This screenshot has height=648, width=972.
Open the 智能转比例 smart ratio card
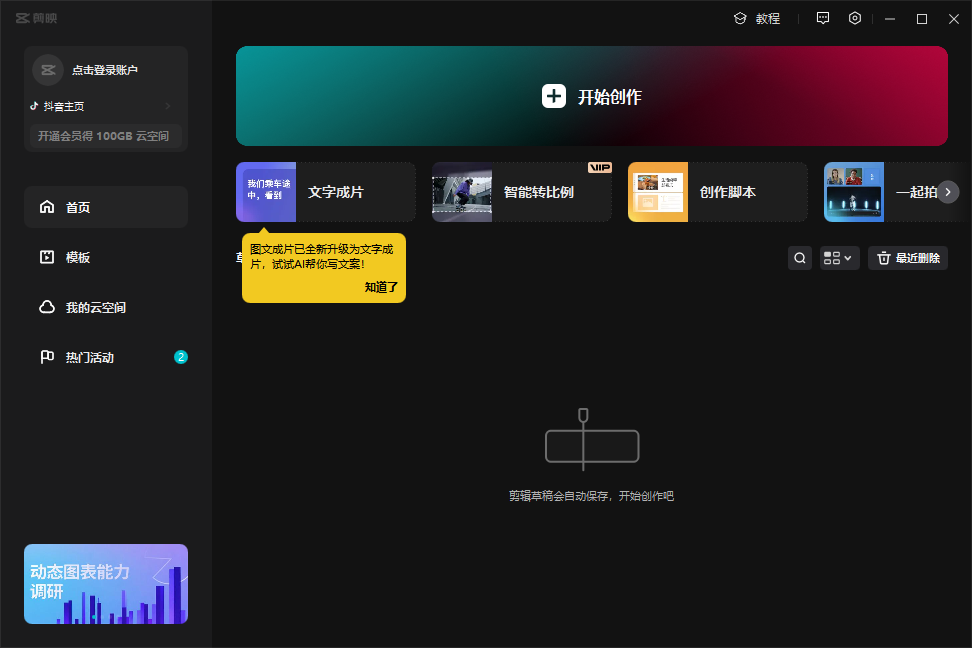(x=522, y=192)
